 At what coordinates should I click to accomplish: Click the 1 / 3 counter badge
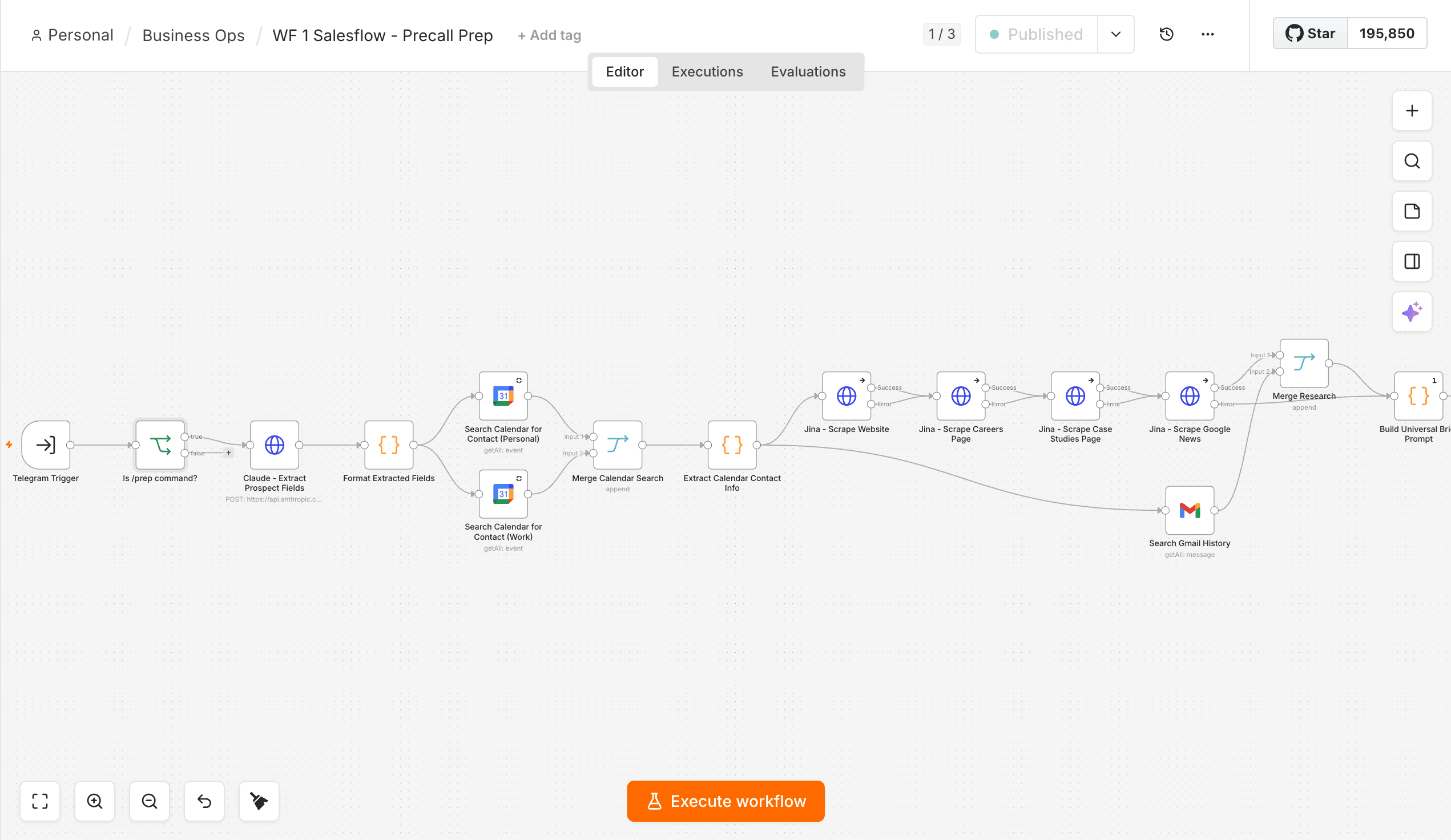tap(941, 34)
